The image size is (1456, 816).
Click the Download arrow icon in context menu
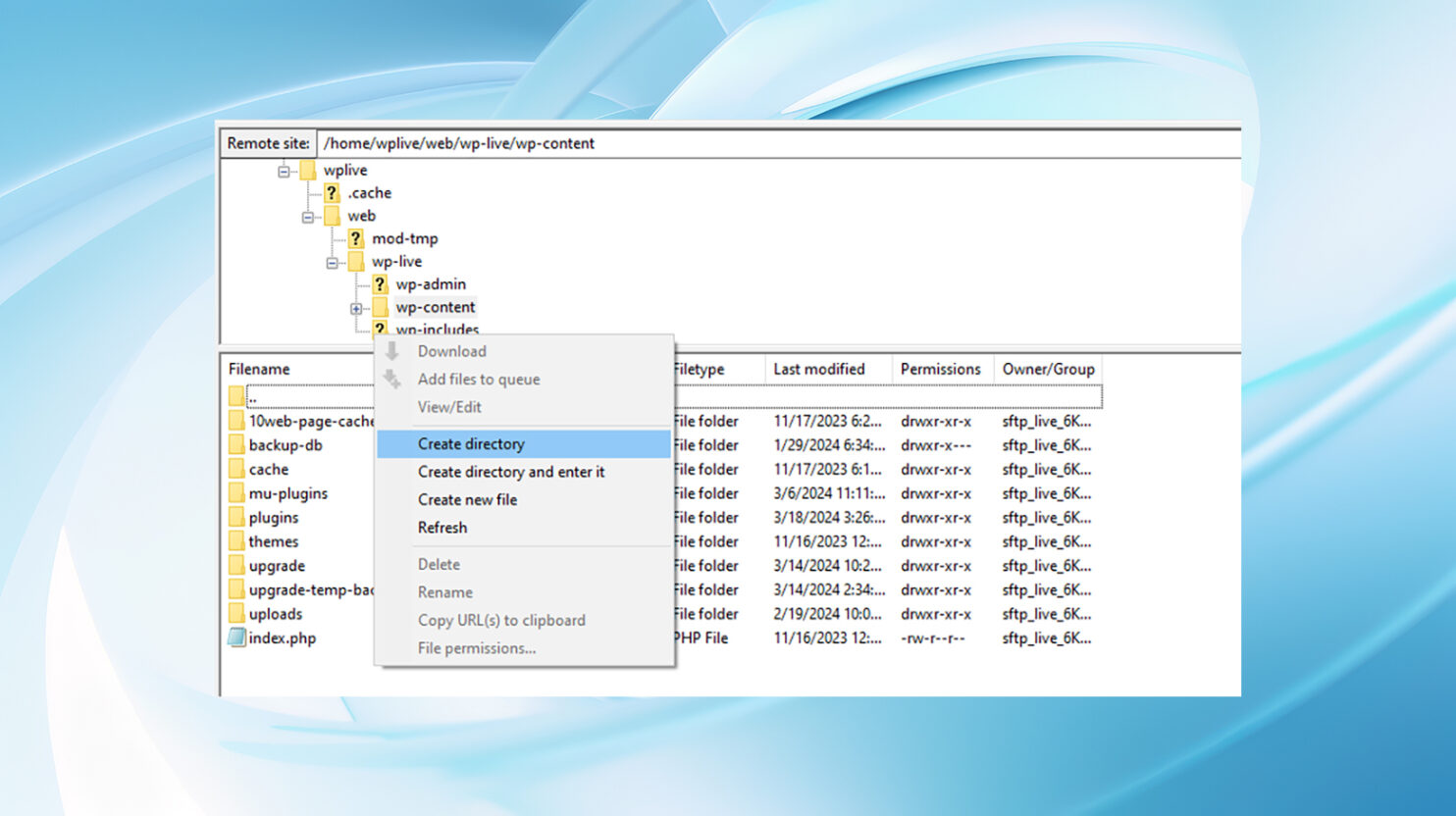coord(391,351)
